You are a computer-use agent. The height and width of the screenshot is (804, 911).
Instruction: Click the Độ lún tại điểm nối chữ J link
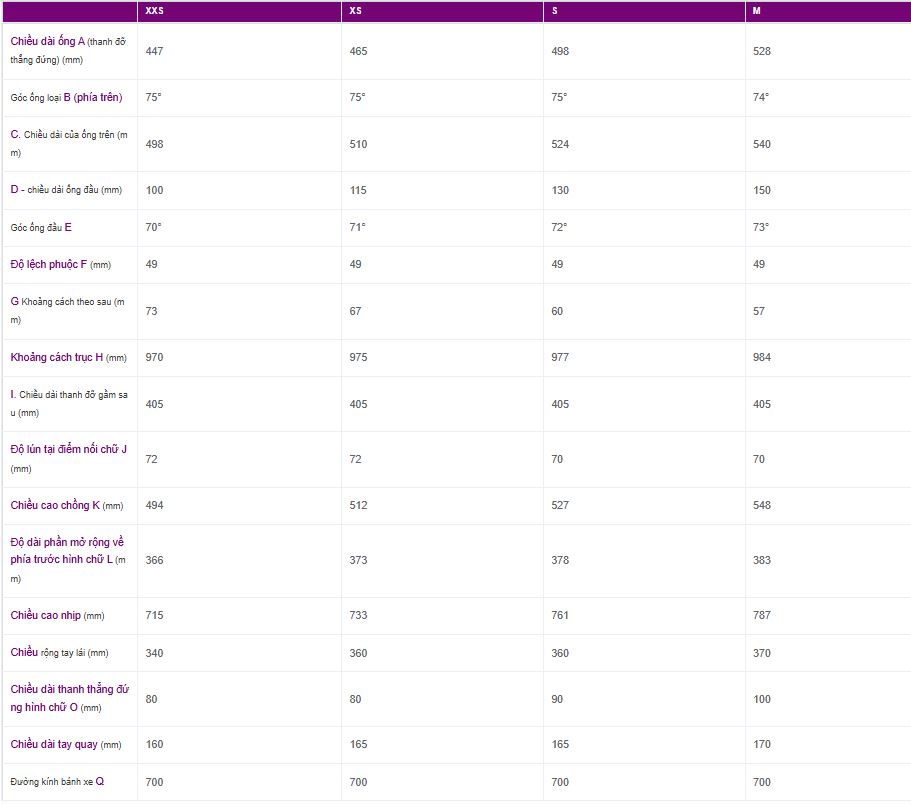[x=68, y=450]
